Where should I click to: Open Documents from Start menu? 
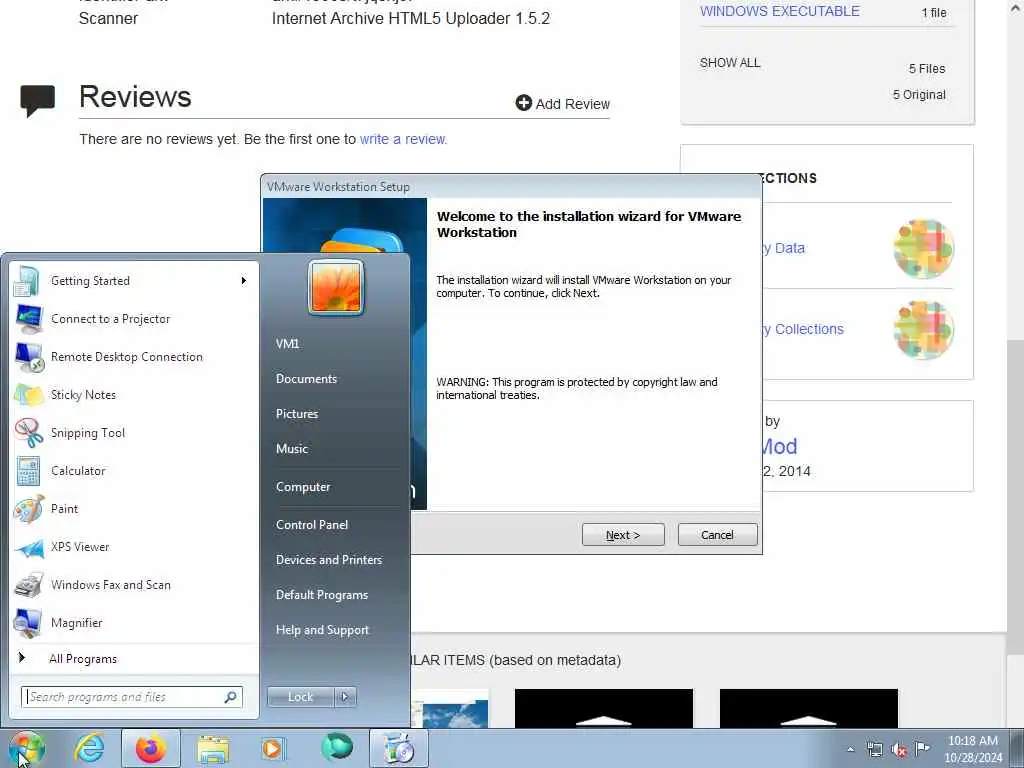(306, 379)
